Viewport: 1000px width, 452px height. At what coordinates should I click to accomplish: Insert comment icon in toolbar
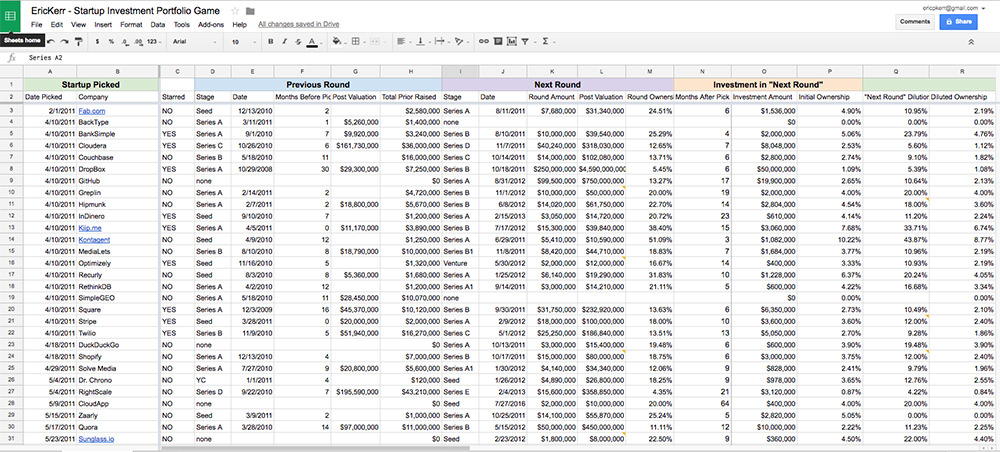pos(498,41)
